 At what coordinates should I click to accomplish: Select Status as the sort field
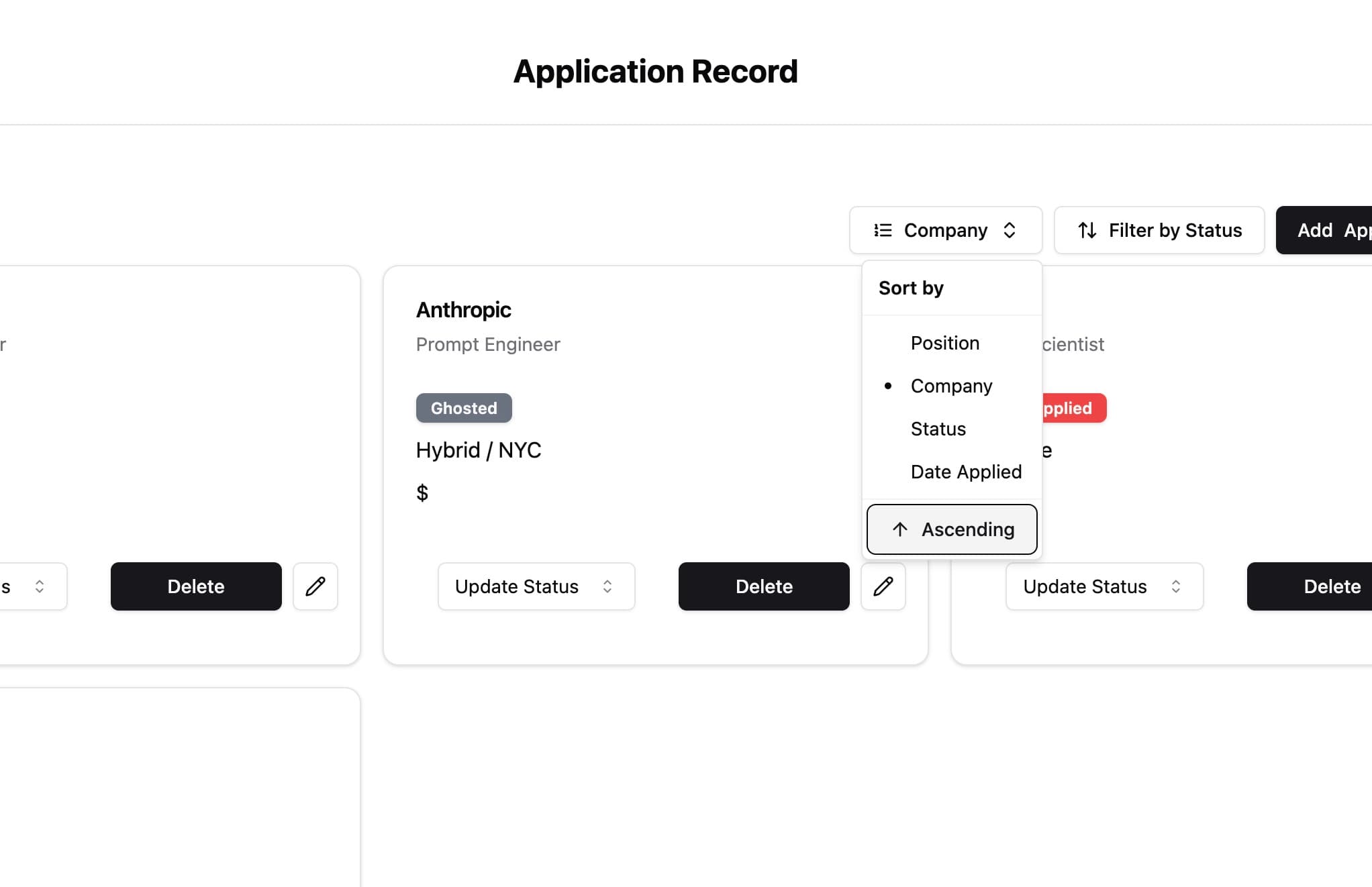(x=938, y=429)
